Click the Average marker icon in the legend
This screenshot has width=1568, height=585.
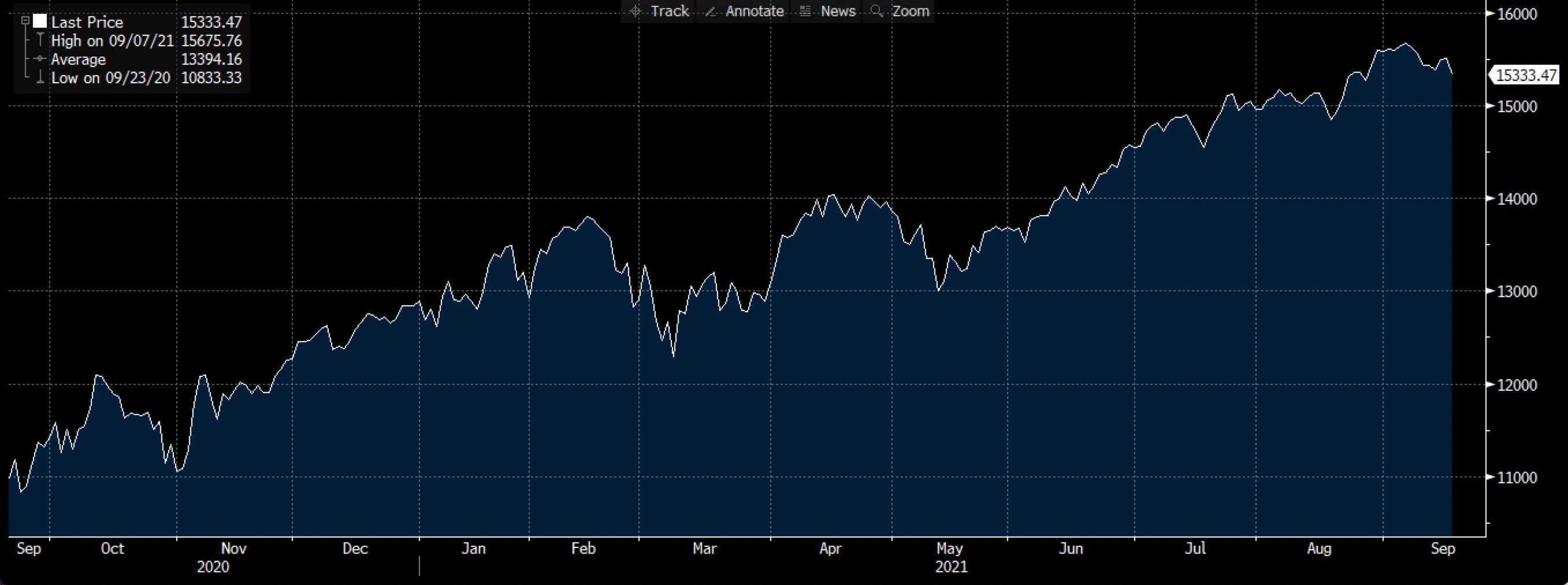(40, 58)
